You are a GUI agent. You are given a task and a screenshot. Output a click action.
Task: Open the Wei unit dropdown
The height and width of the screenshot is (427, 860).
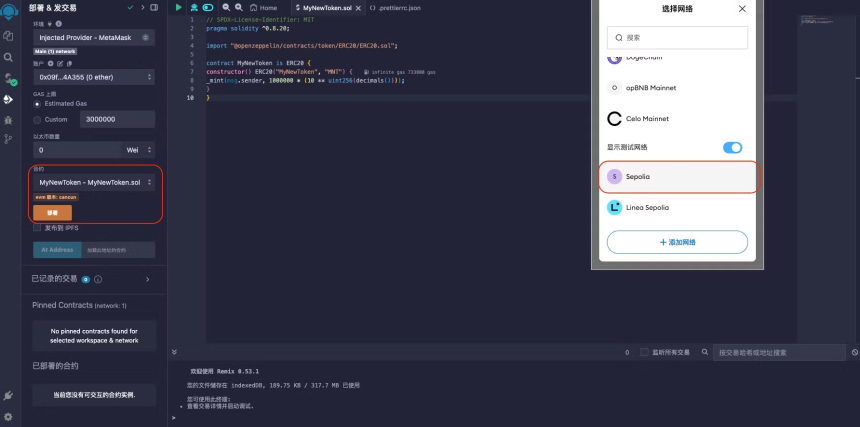point(138,150)
